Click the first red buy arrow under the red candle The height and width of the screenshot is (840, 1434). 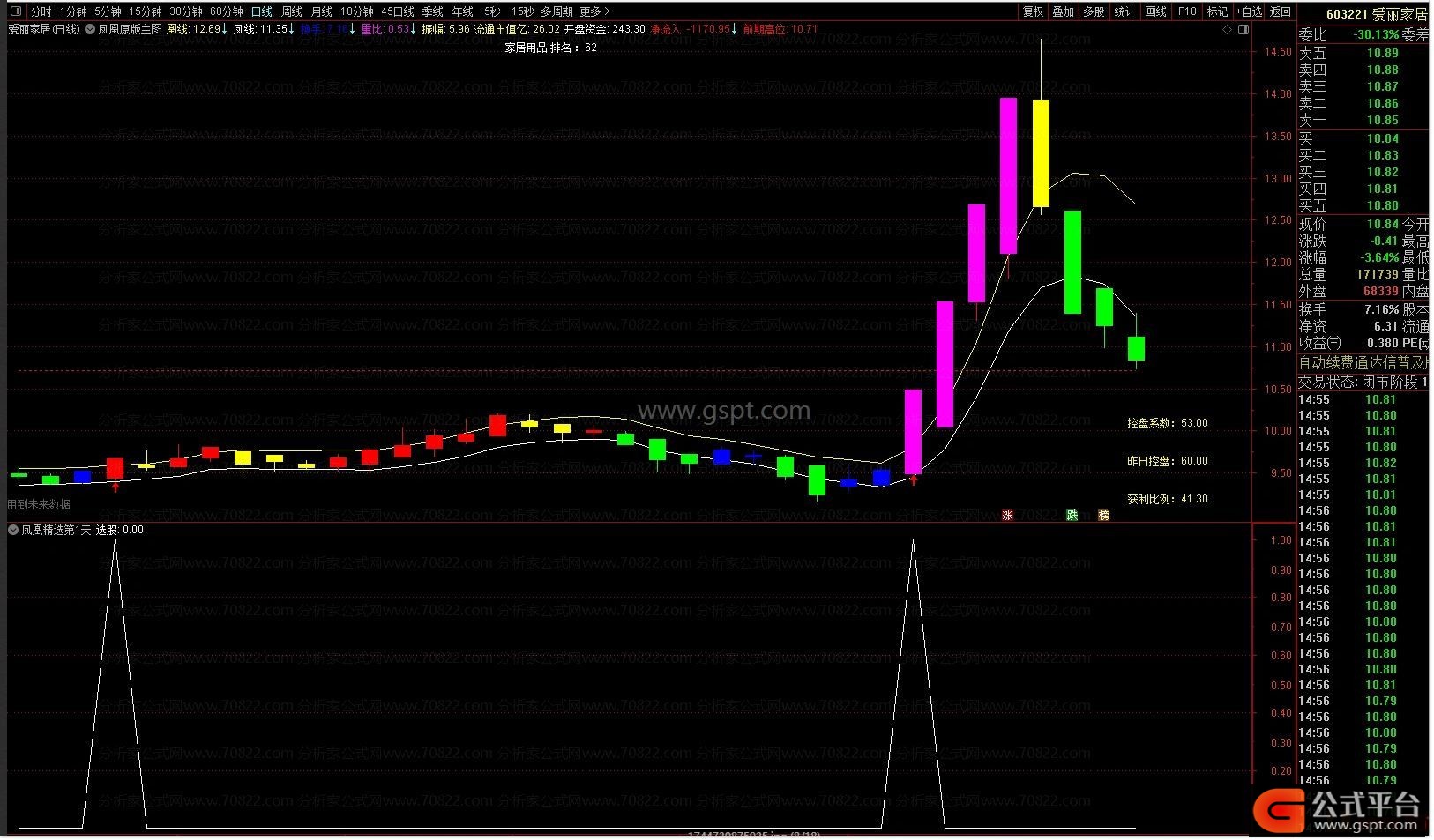tap(116, 486)
